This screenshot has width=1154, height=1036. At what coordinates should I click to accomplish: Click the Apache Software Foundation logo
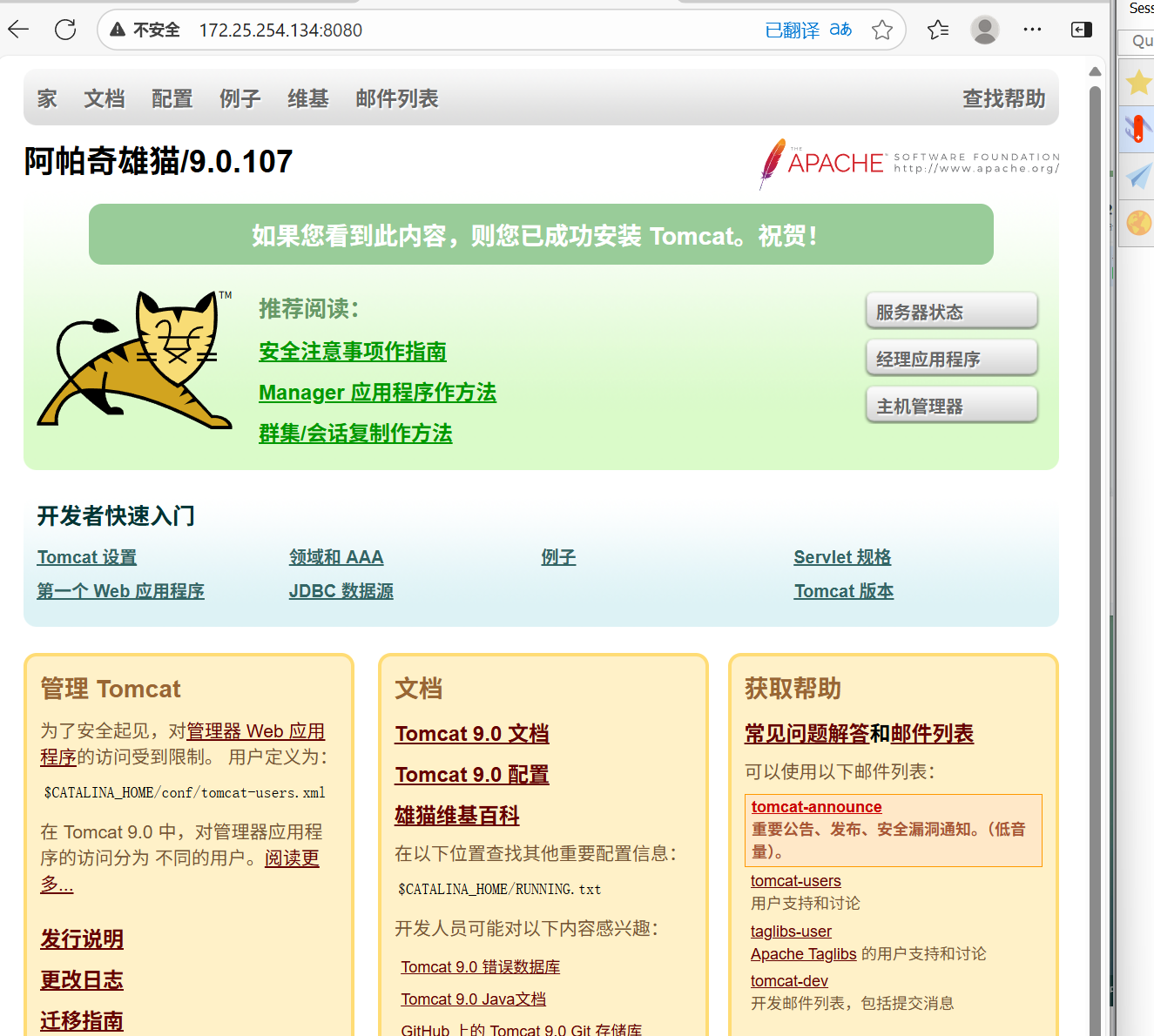[908, 163]
